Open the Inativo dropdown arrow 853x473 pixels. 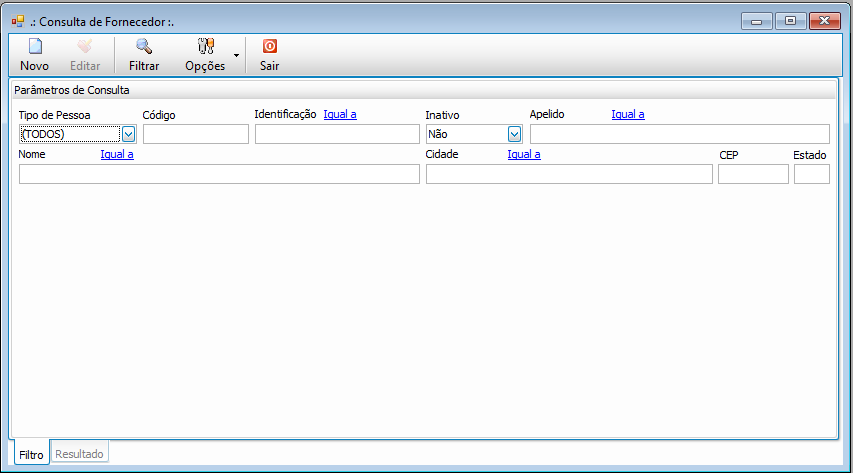[x=514, y=134]
